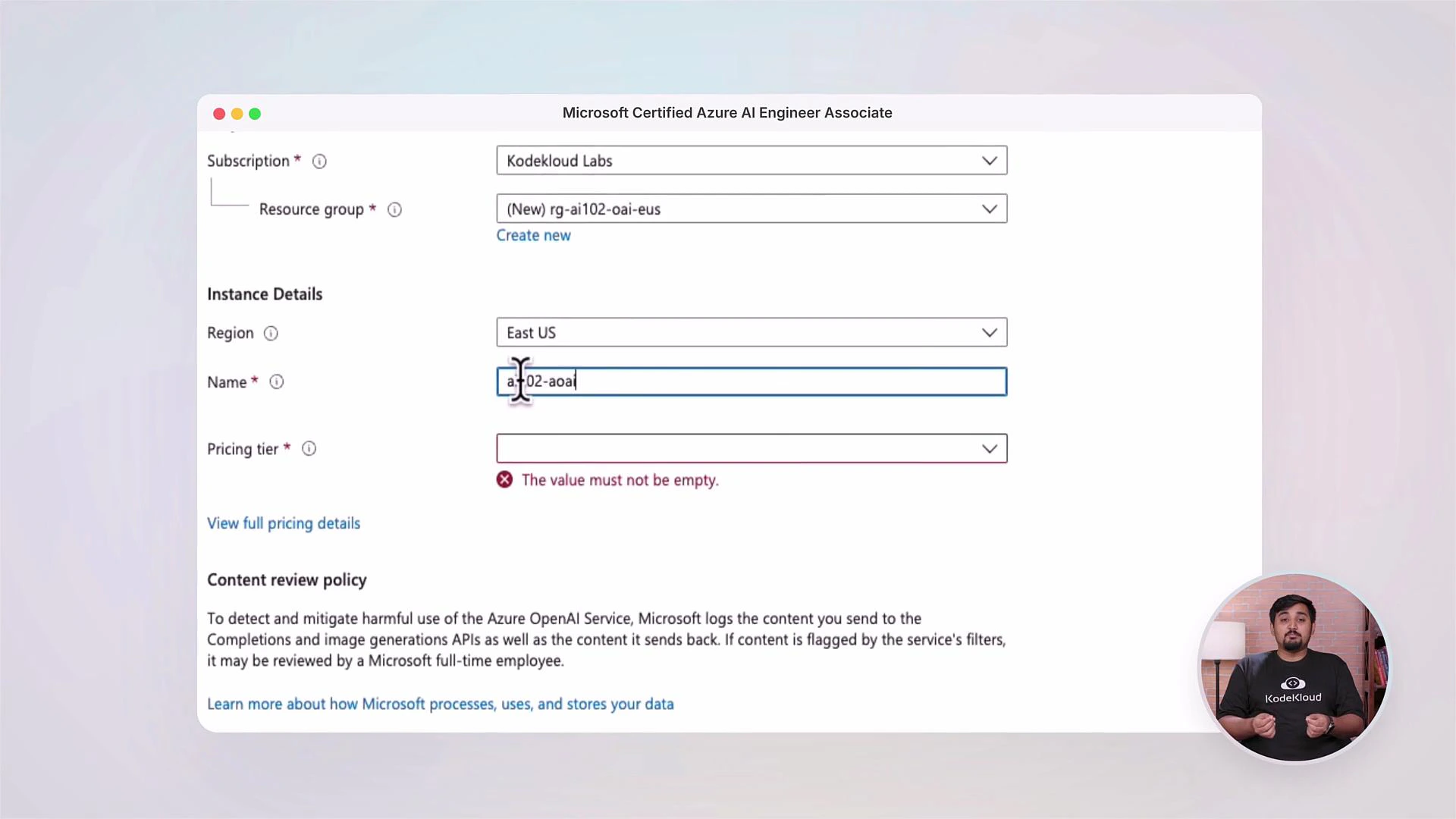Click the info icon beside Pricing tier
Screen dimensions: 1456x819
click(x=309, y=448)
